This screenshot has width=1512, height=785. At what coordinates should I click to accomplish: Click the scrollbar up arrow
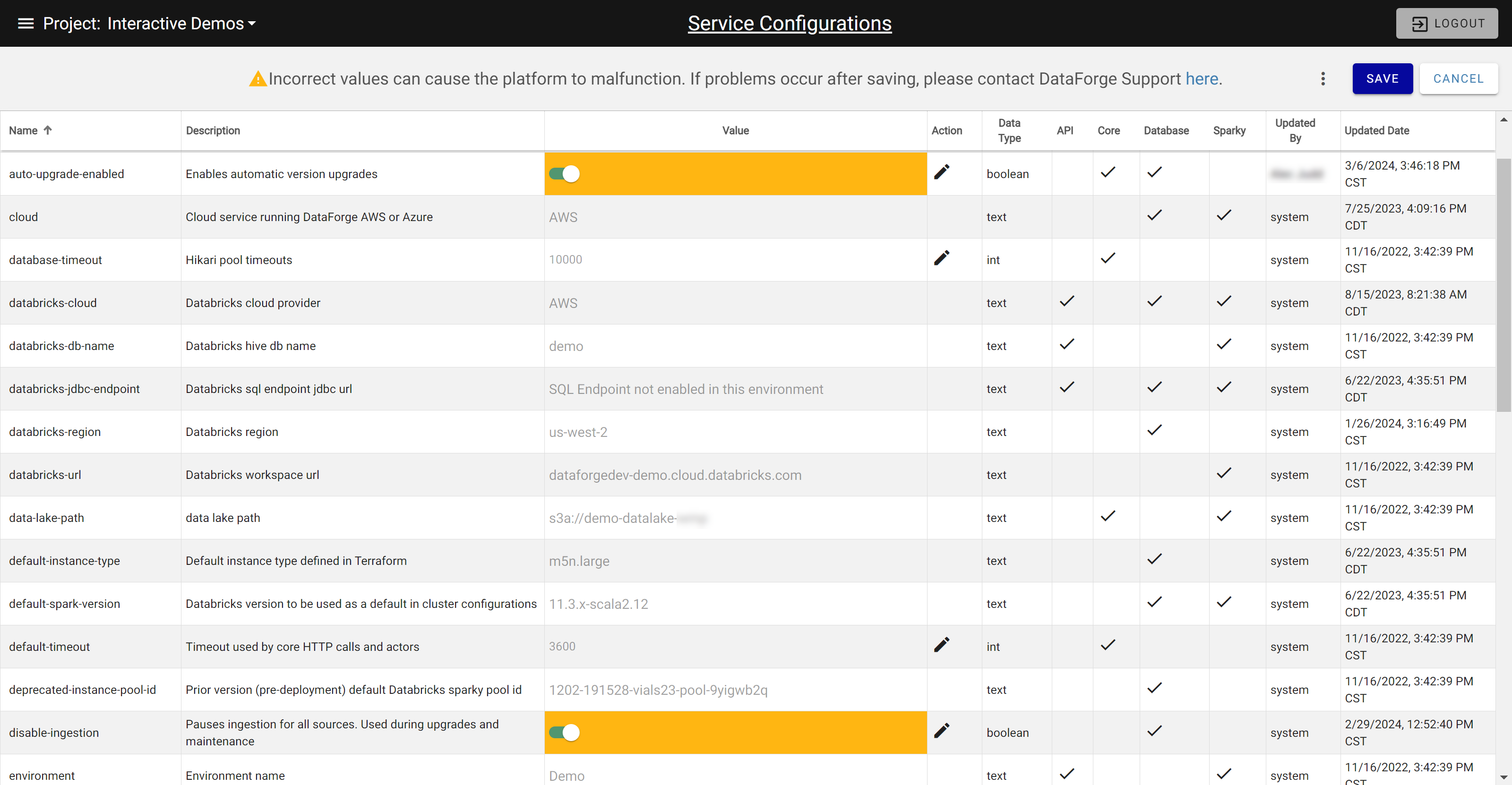point(1504,119)
